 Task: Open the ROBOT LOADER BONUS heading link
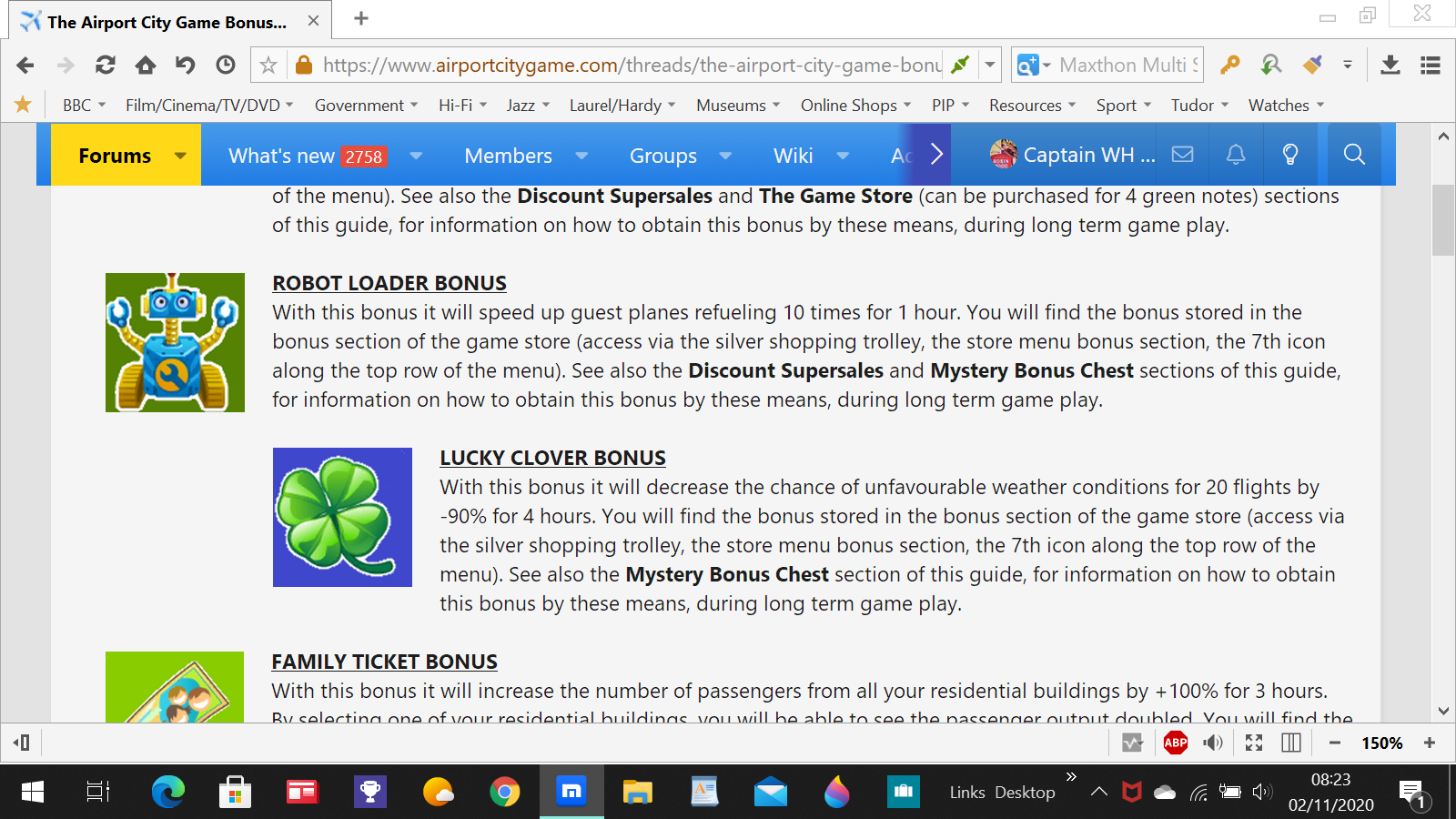point(389,283)
